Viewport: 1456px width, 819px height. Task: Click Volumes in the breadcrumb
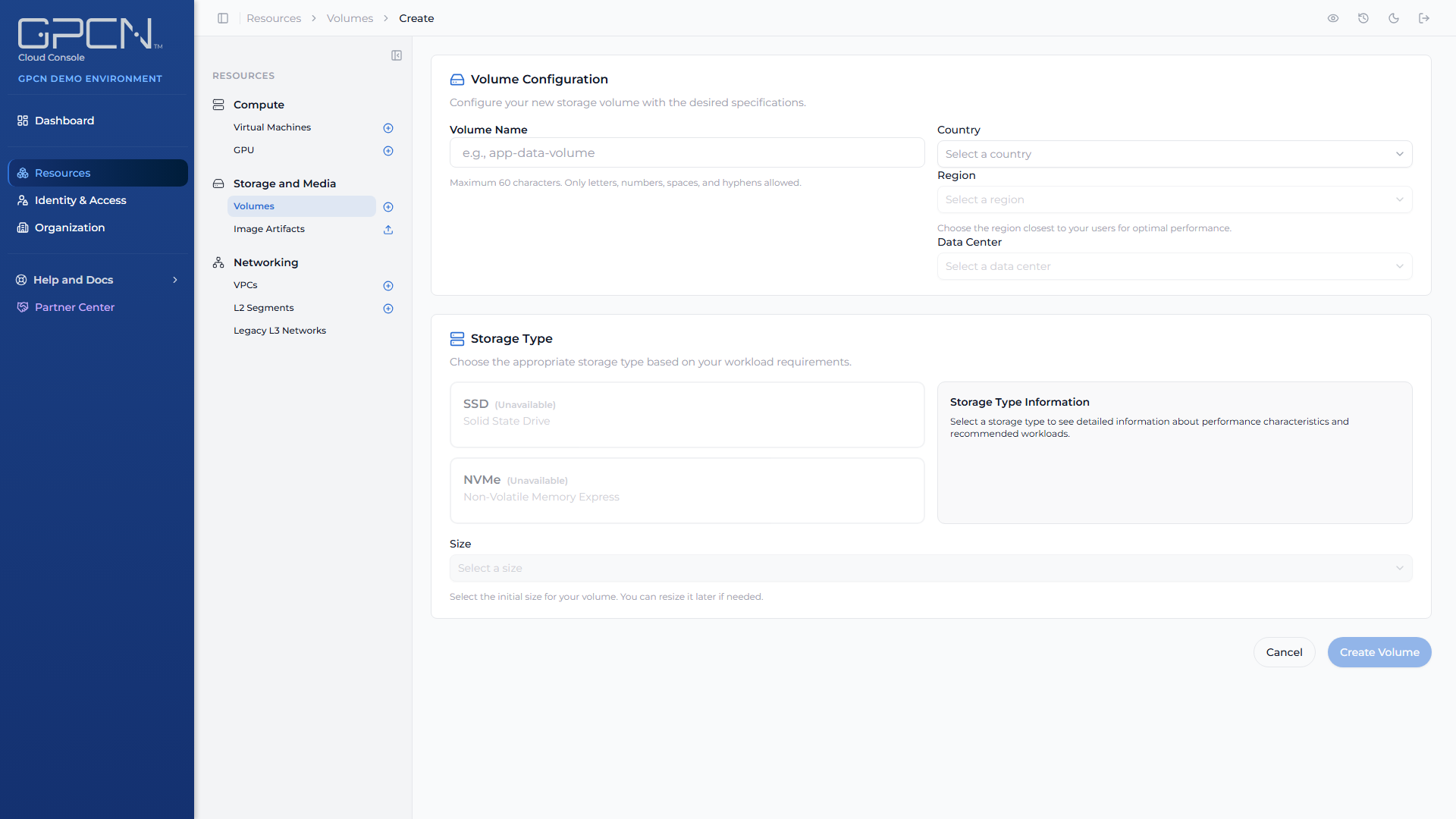click(x=350, y=18)
